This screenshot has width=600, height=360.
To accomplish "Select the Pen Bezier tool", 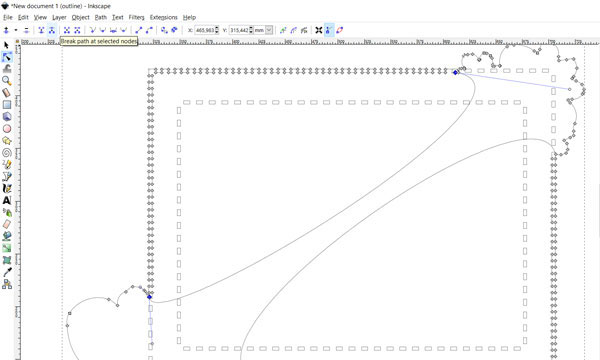I will [x=7, y=176].
